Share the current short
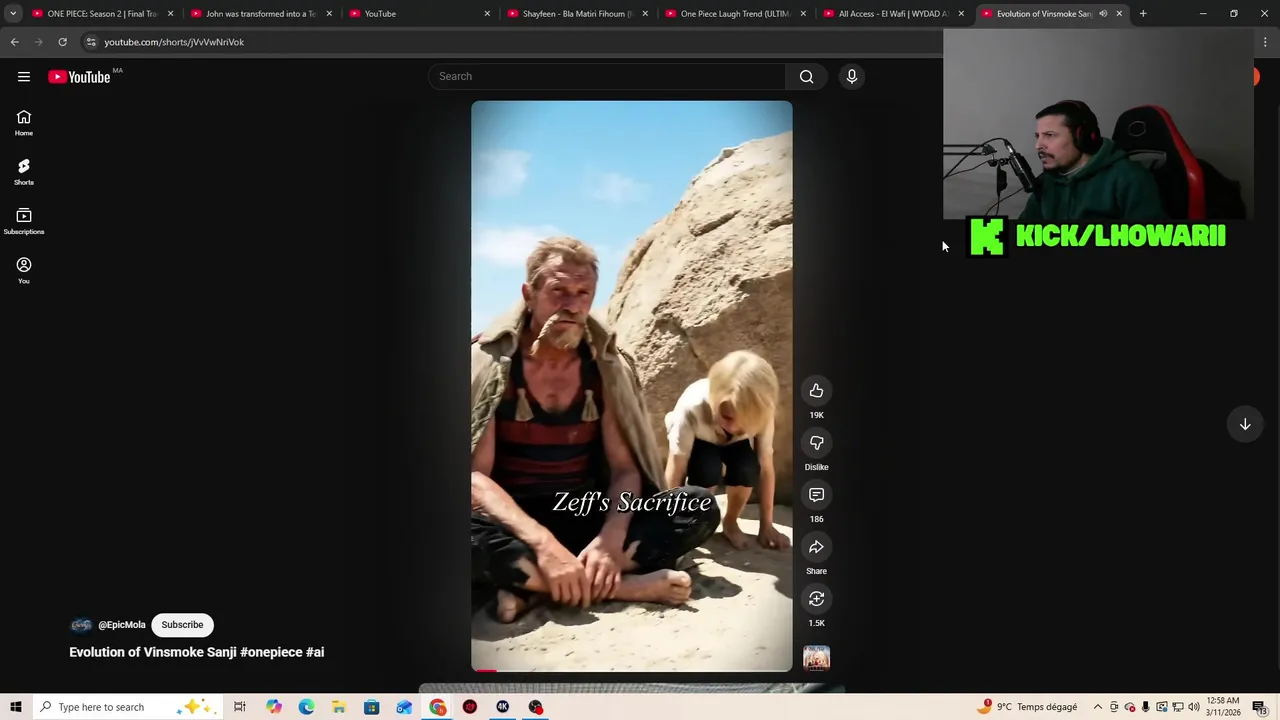Screen dimensions: 1280x720 click(817, 547)
